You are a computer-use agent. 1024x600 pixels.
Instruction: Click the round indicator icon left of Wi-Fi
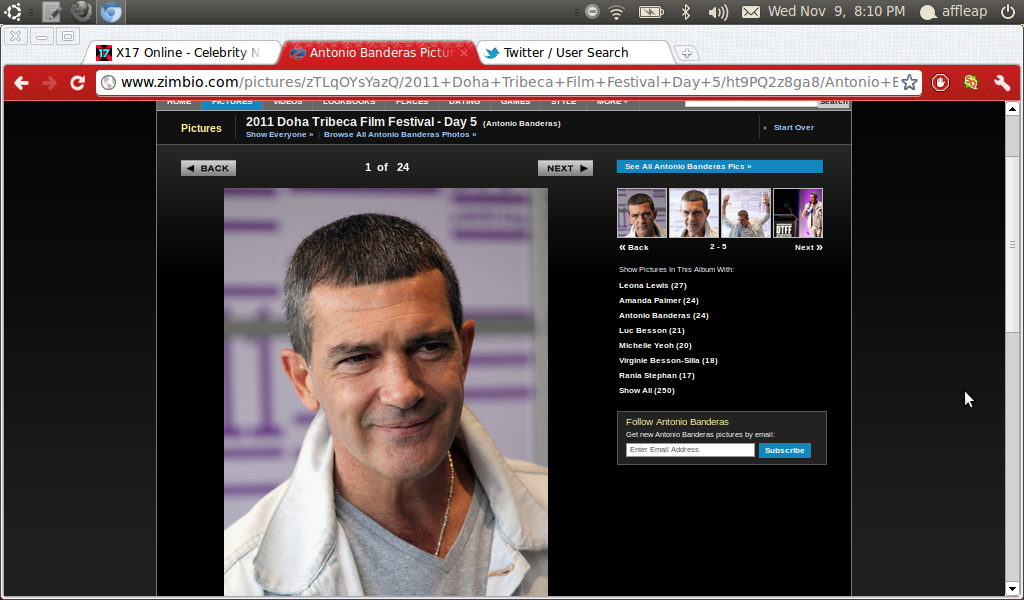pyautogui.click(x=592, y=12)
